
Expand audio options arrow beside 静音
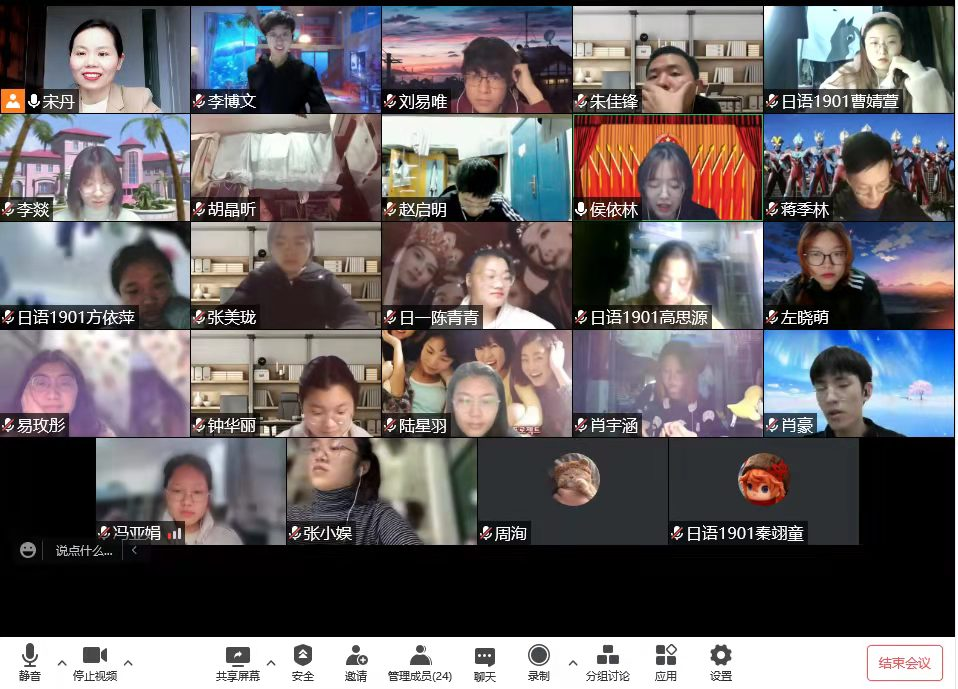point(62,662)
